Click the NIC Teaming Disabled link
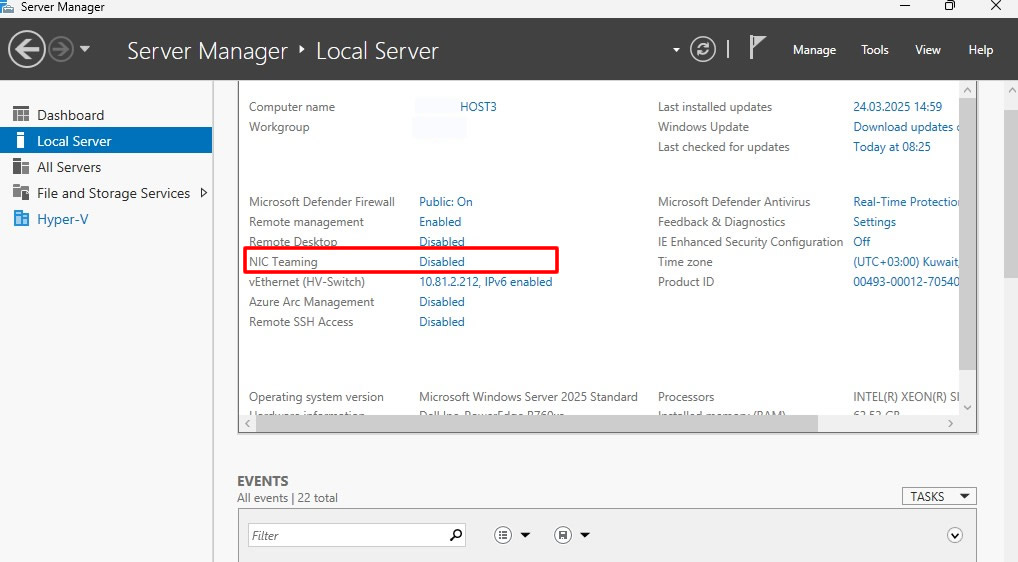The image size is (1018, 562). pyautogui.click(x=441, y=262)
